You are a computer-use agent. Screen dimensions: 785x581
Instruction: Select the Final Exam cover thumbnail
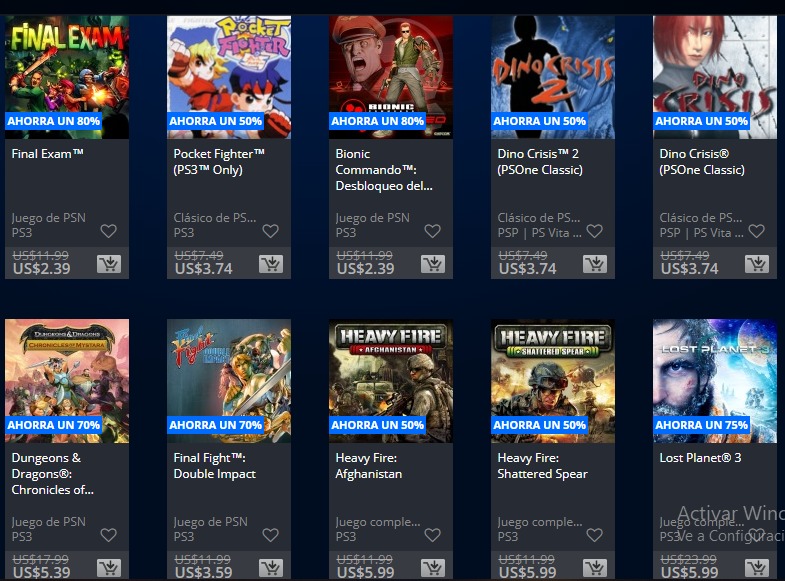(x=67, y=77)
